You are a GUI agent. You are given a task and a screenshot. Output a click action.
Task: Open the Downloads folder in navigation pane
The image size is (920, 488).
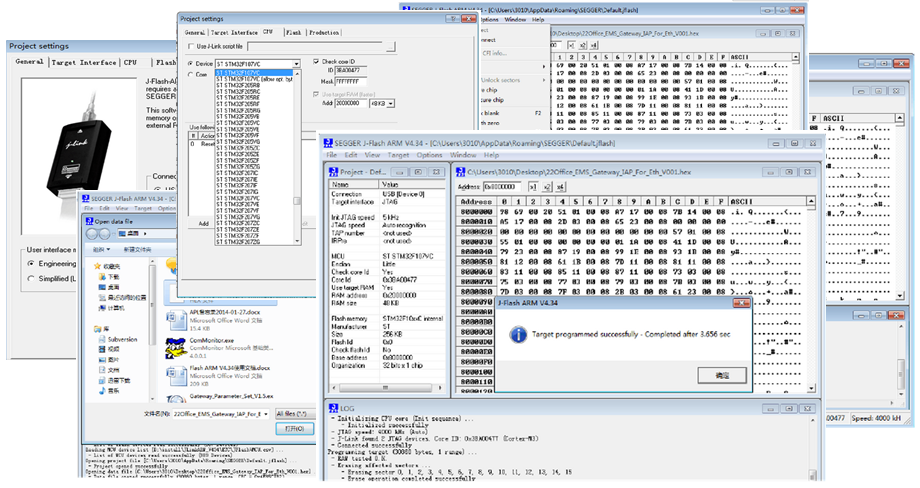pos(109,276)
